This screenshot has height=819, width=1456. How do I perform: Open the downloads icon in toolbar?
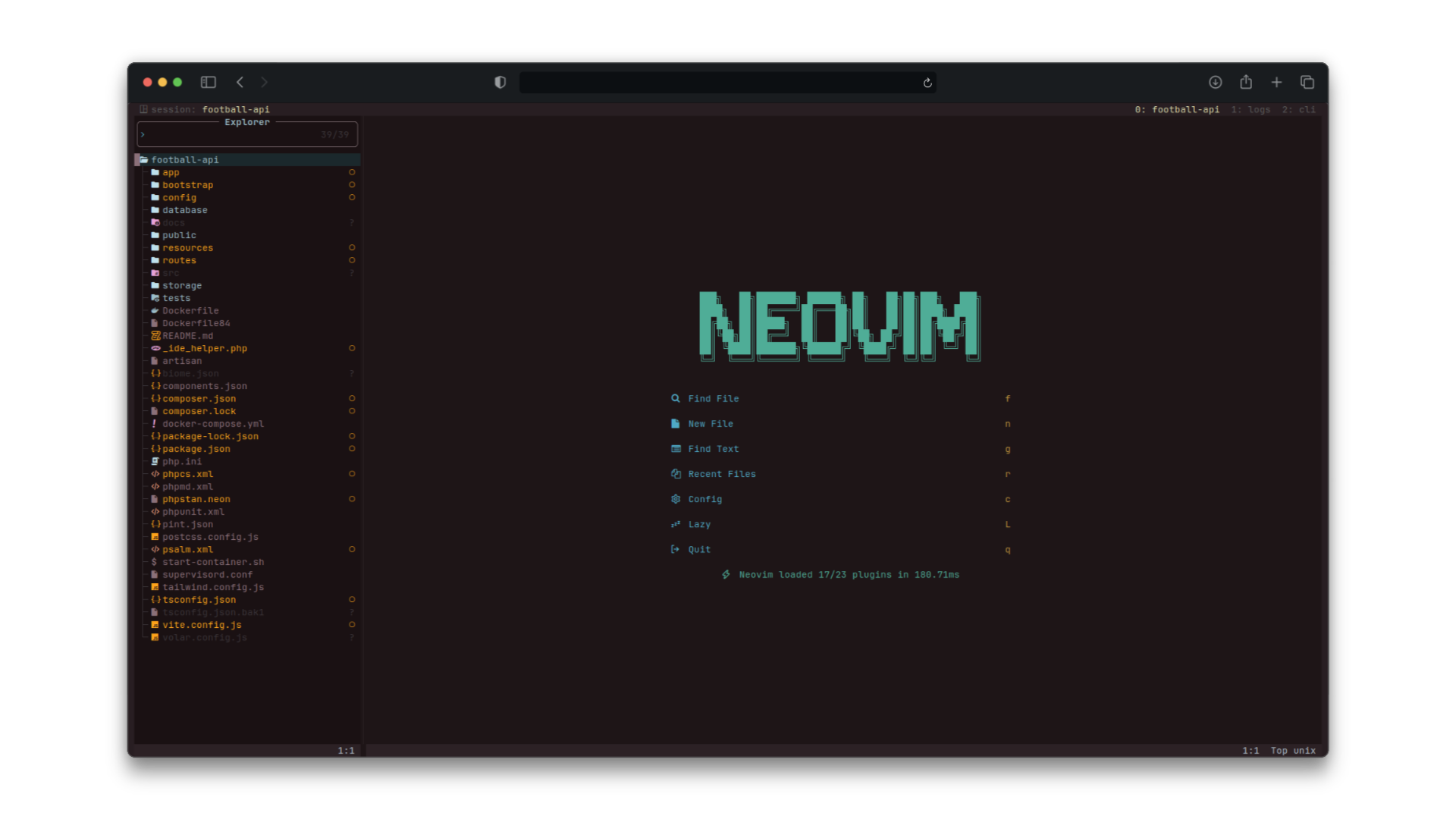[x=1215, y=82]
